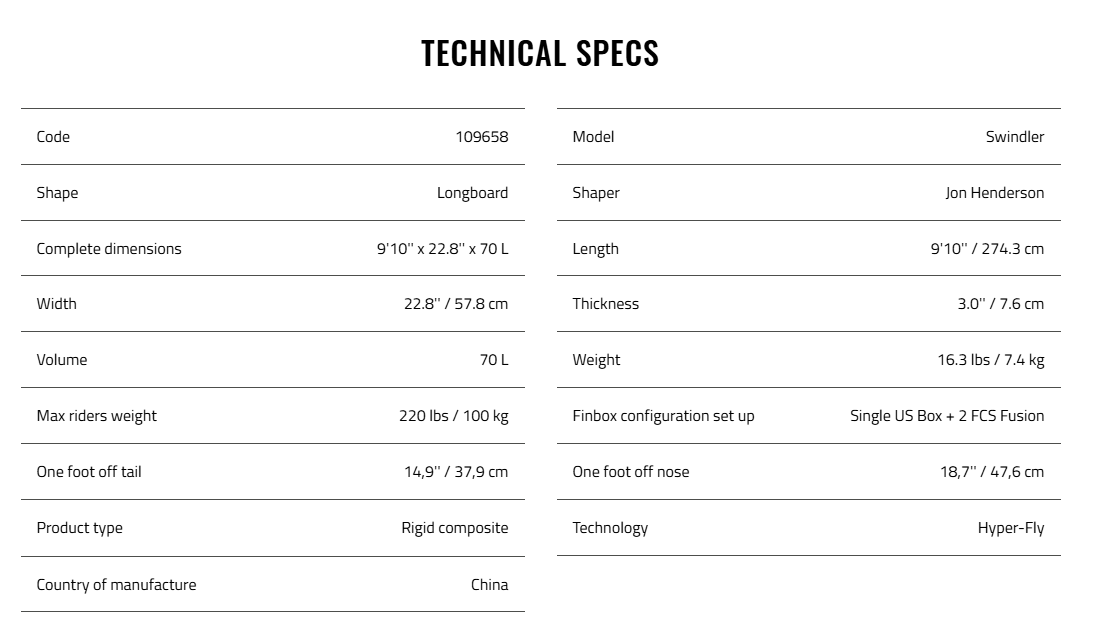The width and height of the screenshot is (1093, 636).
Task: Click the Longboard shape value
Action: tap(472, 193)
